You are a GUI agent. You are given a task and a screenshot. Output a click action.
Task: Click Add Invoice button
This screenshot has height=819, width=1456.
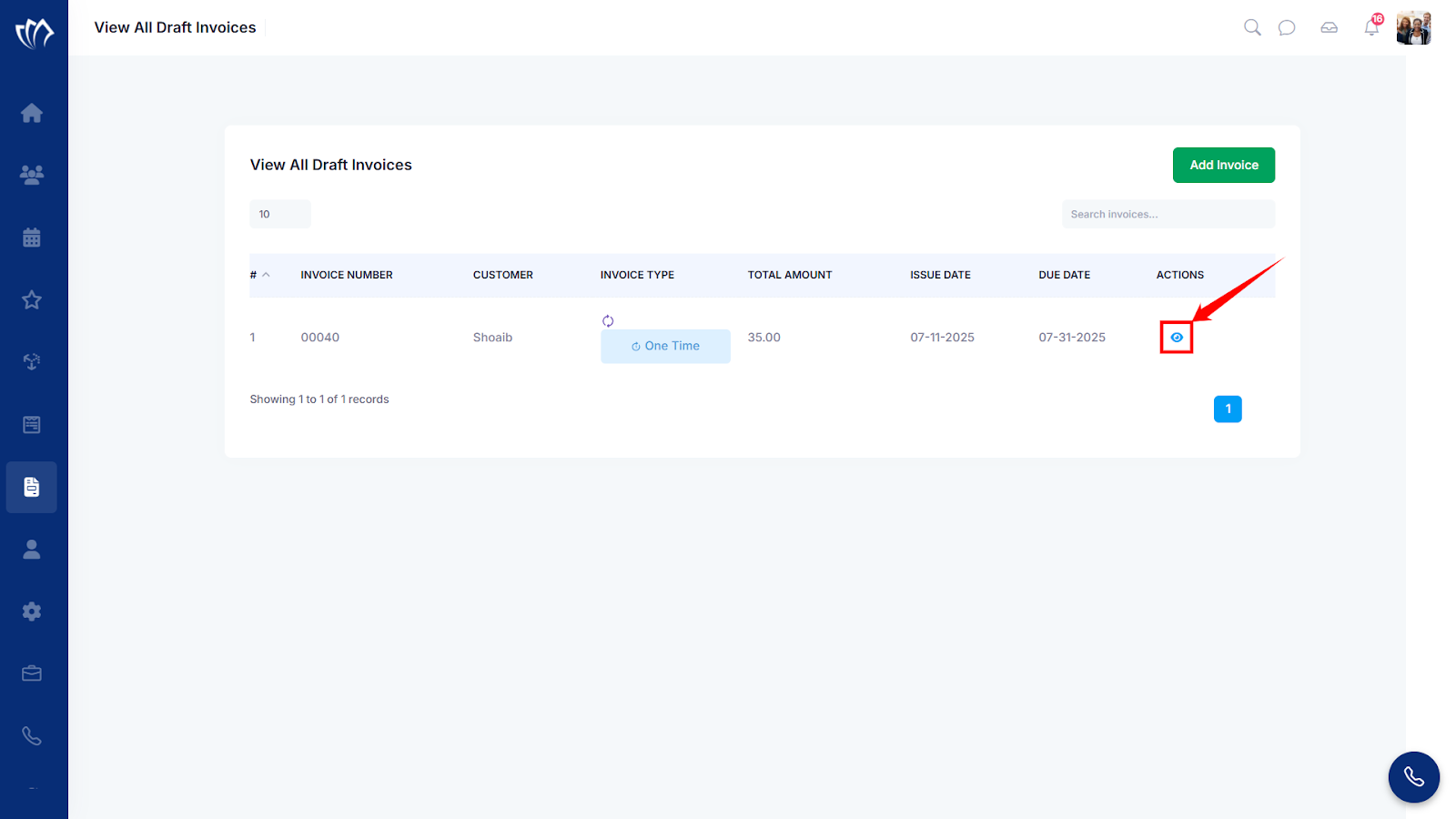point(1224,165)
